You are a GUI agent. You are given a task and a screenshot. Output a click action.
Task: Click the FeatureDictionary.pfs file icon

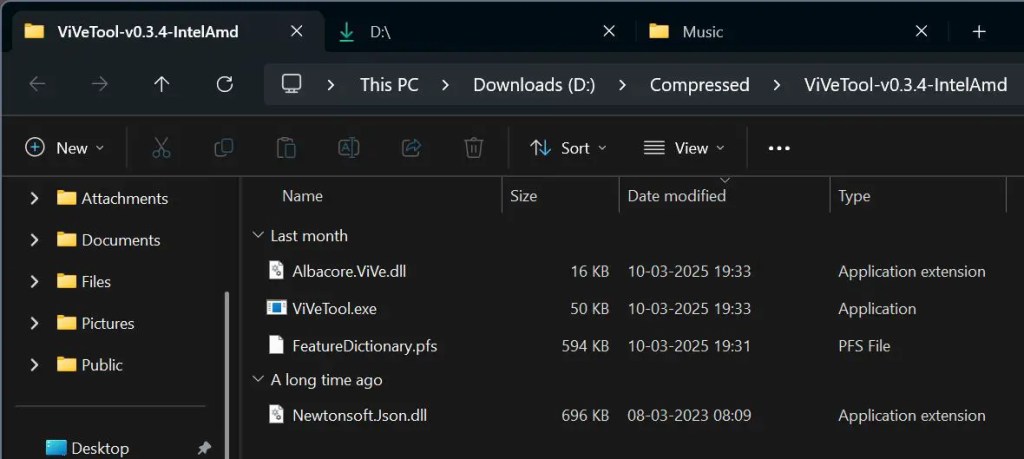point(277,345)
